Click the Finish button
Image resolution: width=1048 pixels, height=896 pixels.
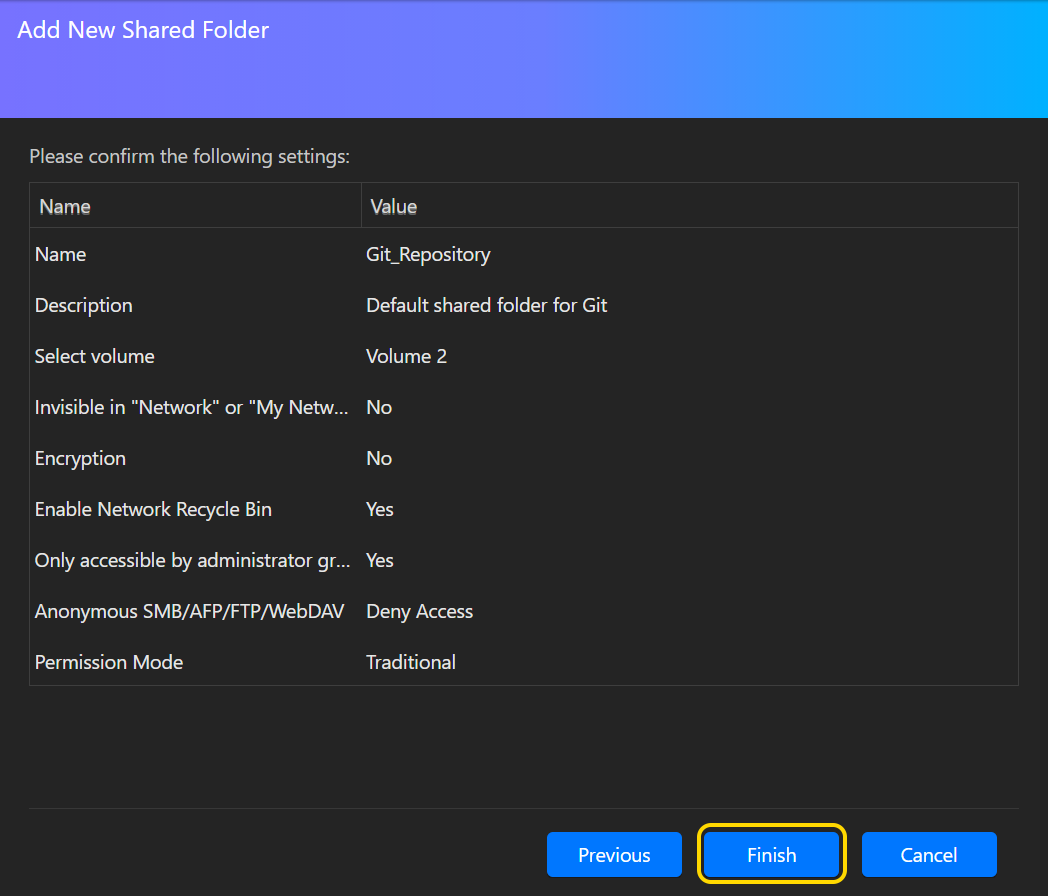(x=771, y=854)
